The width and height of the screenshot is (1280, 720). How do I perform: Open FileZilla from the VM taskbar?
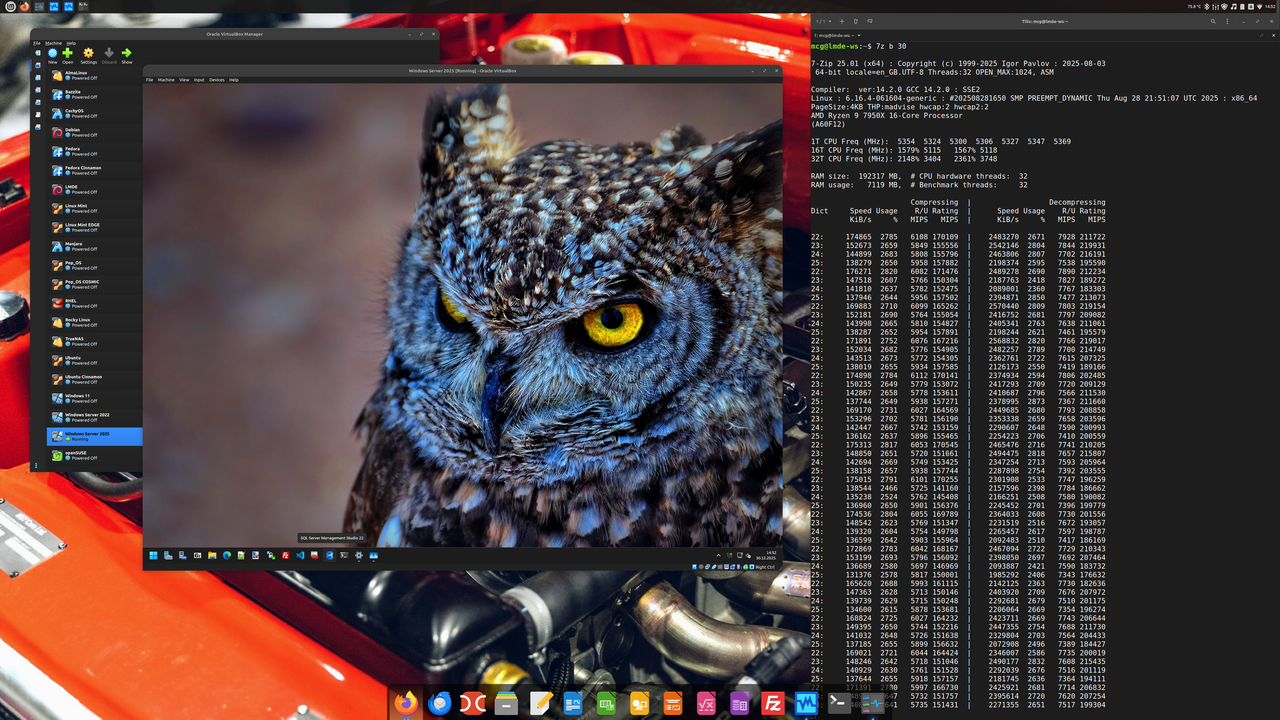(285, 555)
